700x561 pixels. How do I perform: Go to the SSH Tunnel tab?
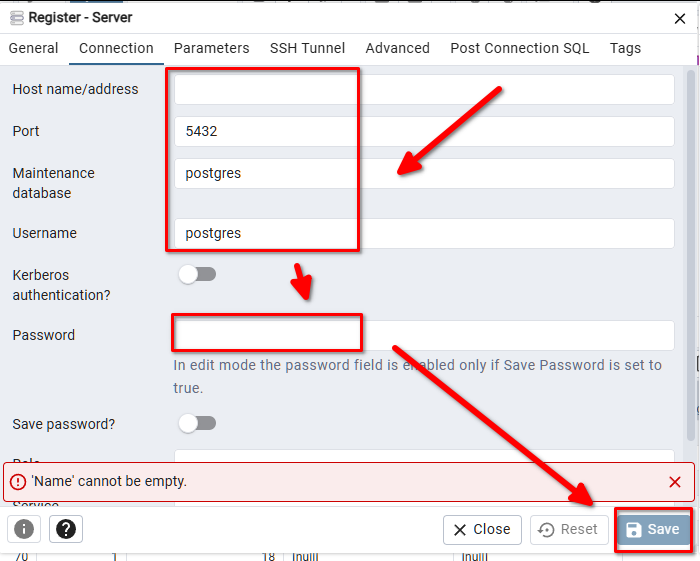[307, 48]
